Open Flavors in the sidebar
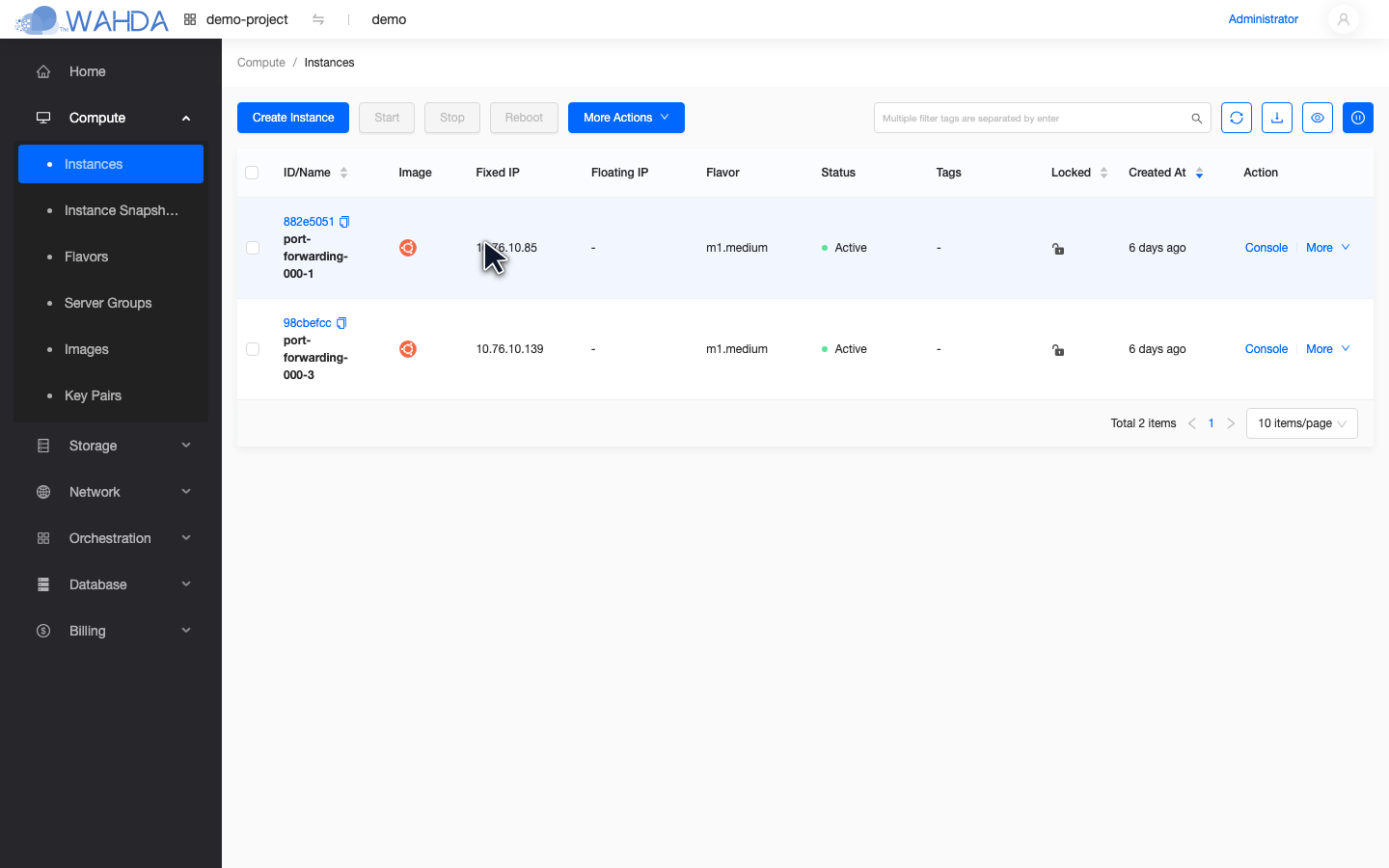 click(x=111, y=257)
